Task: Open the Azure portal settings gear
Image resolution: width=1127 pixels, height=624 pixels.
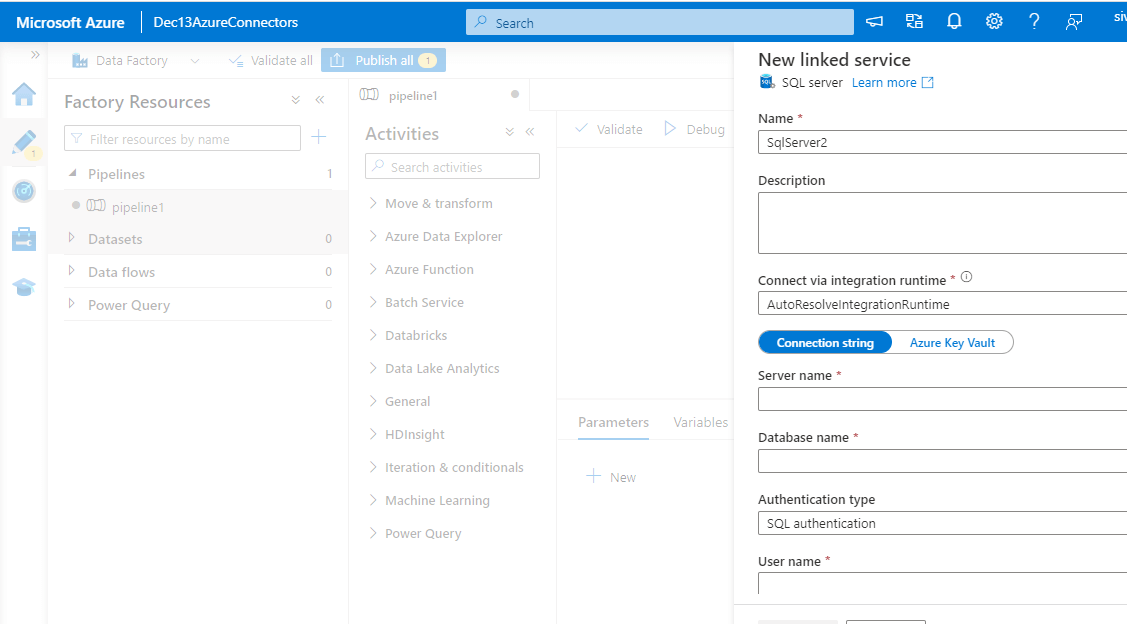Action: coord(993,20)
